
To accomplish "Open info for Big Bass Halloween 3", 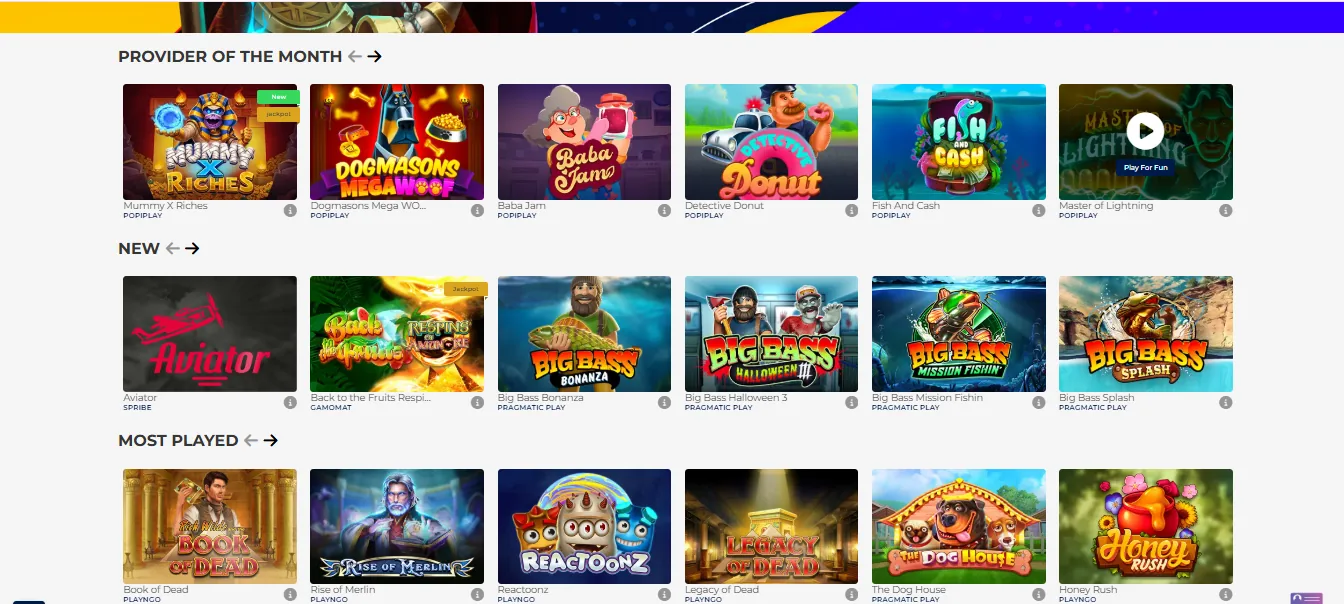I will coord(851,403).
